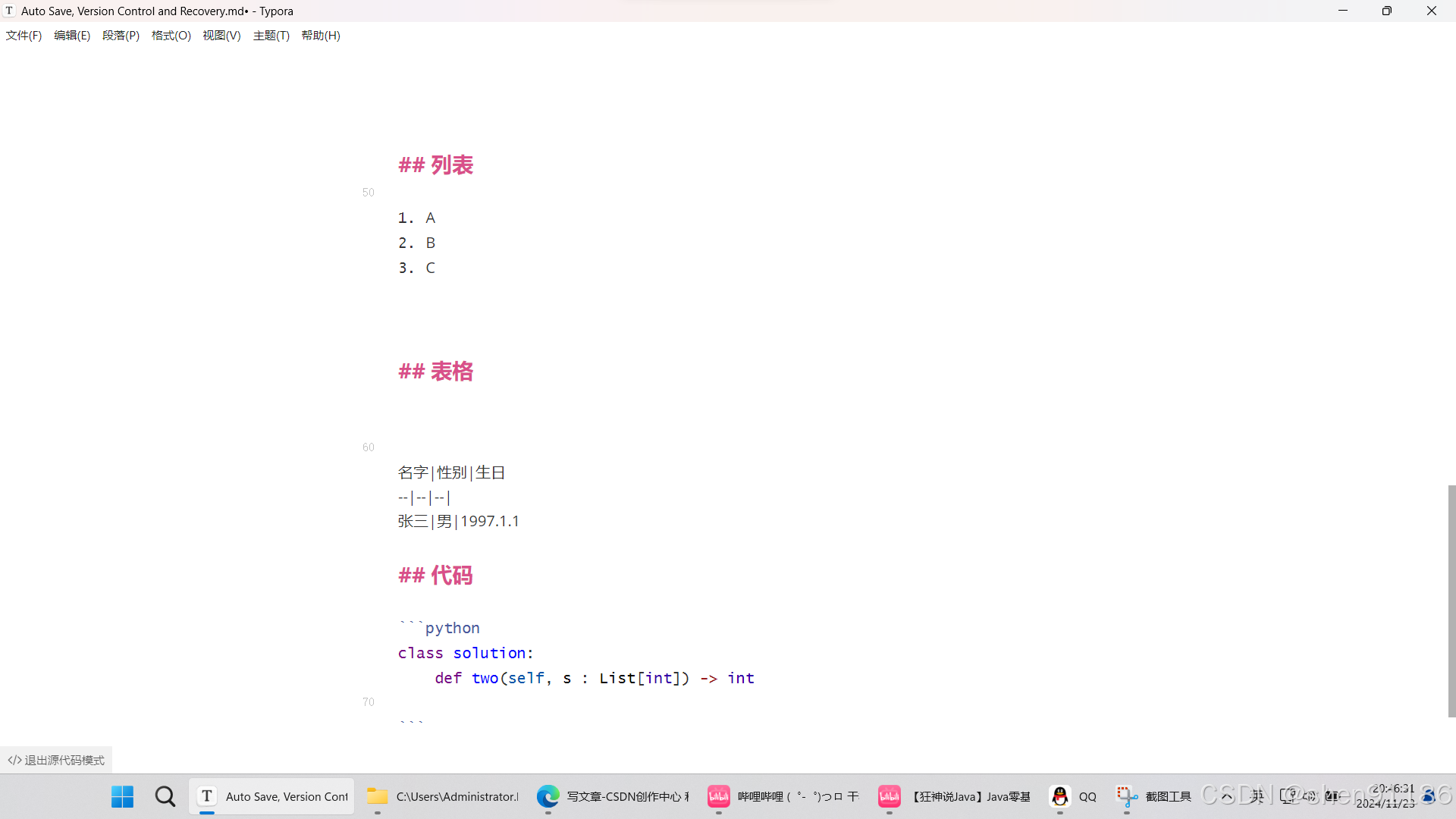Place cursor in '## 代码' heading line
Viewport: 1456px width, 819px height.
pos(452,576)
